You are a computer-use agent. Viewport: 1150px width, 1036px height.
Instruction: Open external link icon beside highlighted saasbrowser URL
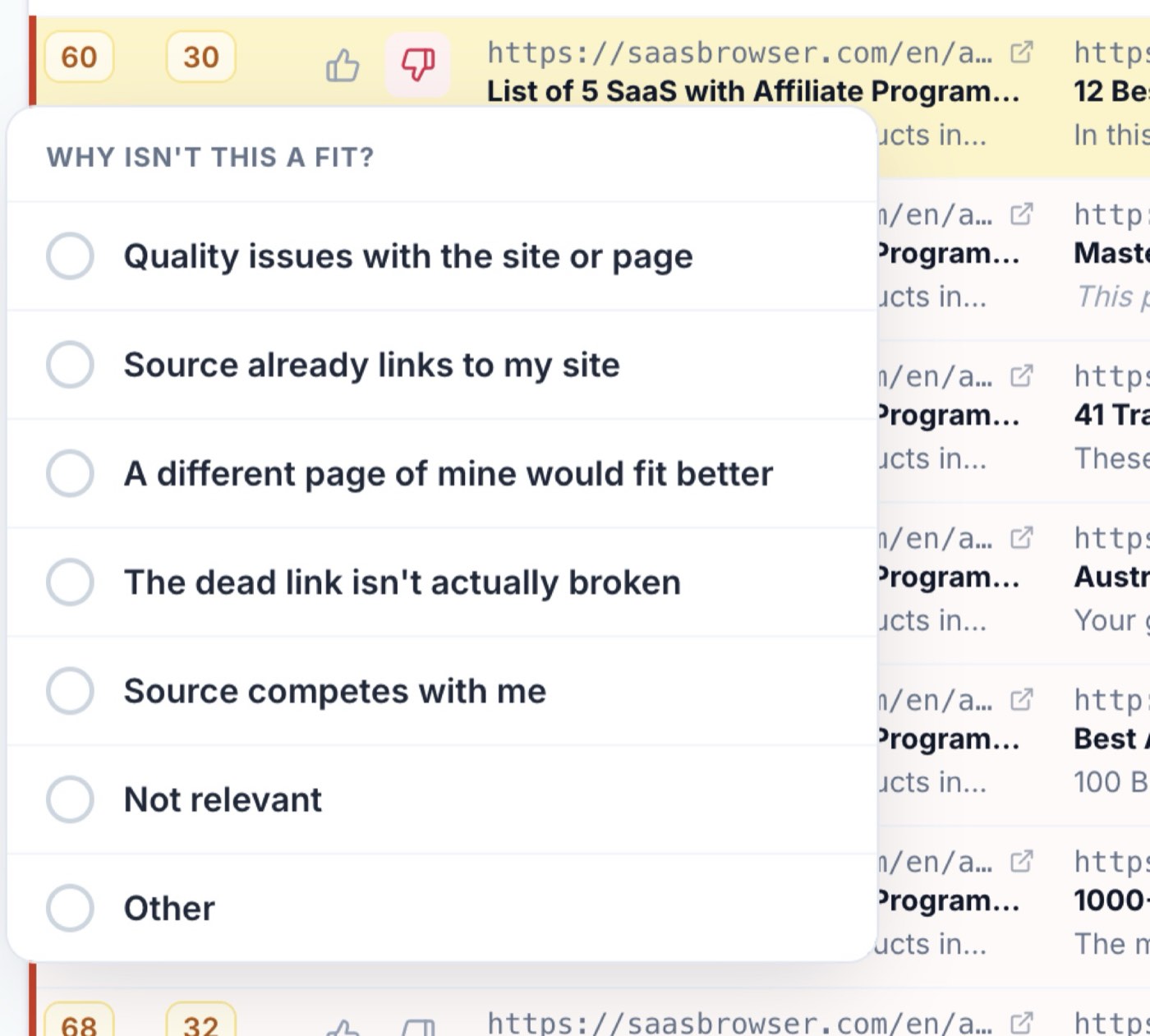click(1021, 53)
